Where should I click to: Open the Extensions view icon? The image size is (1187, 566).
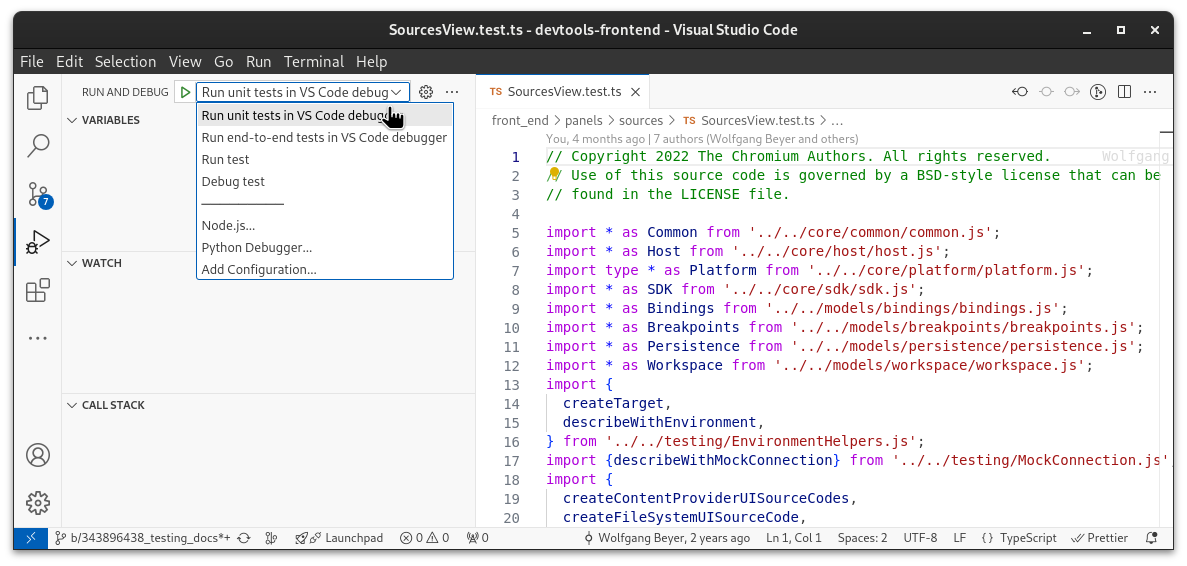click(38, 290)
